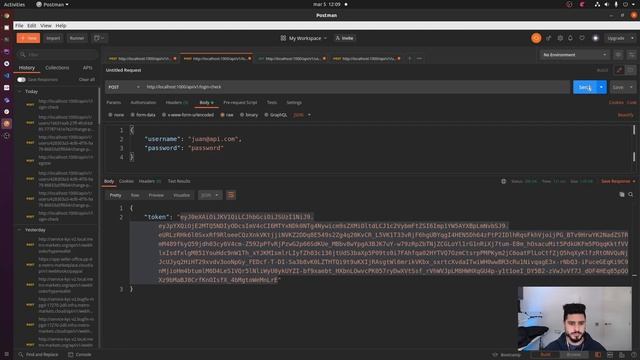Click the blue Send button
Screen dimensions: 640x360
584,87
